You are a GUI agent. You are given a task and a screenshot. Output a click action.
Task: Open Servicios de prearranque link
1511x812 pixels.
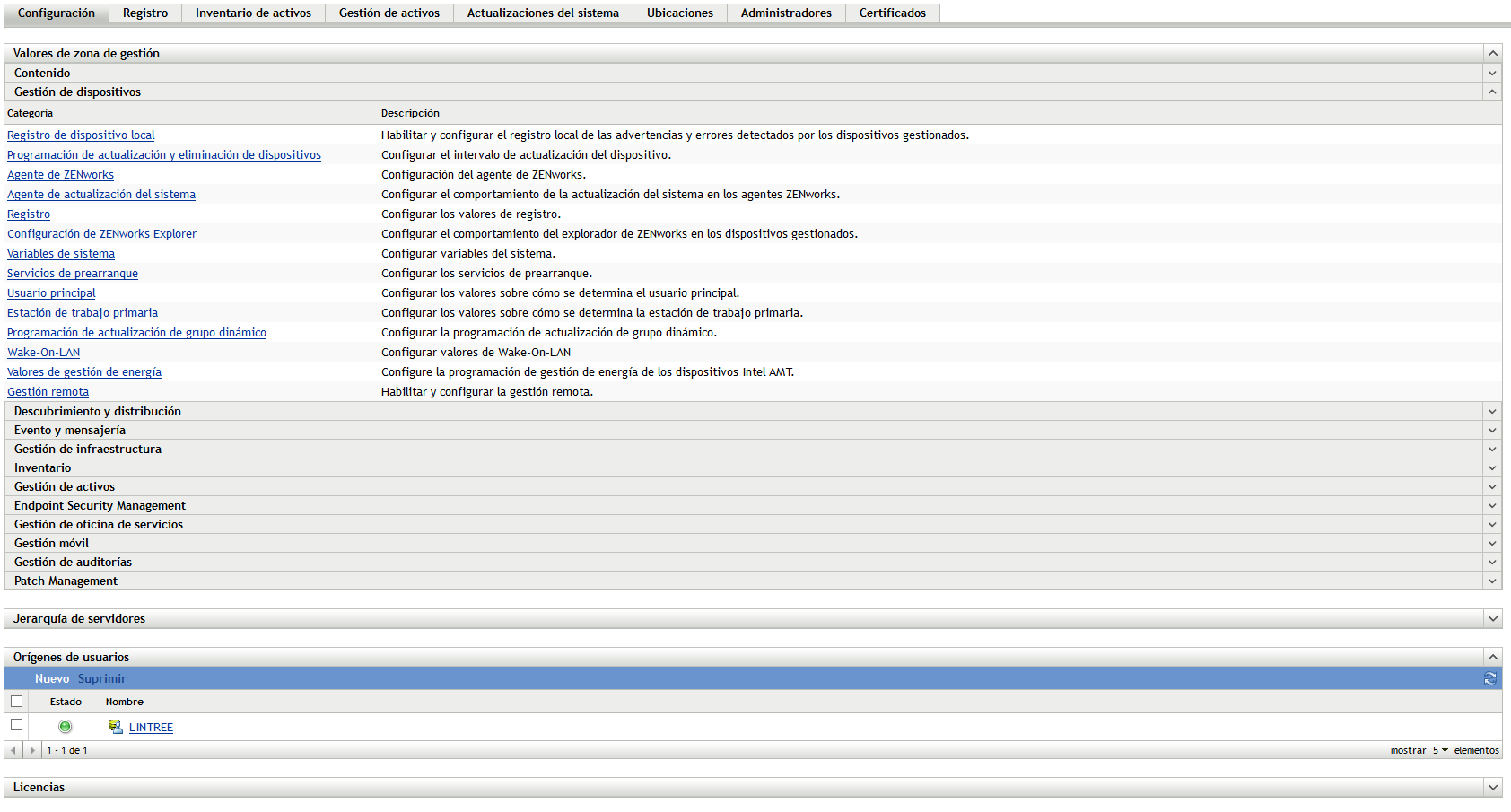(x=73, y=274)
